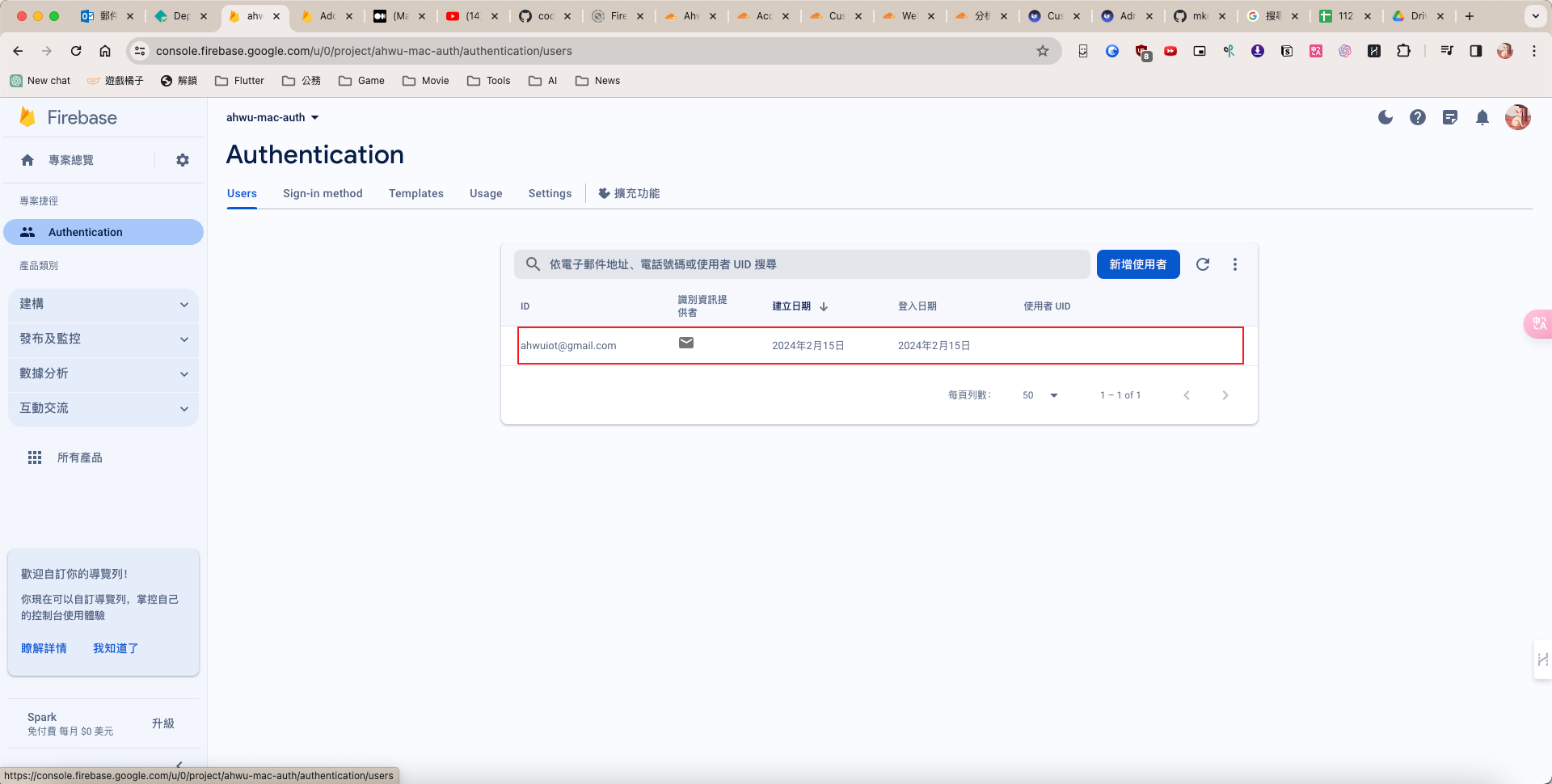The image size is (1552, 784).
Task: Refresh the users list
Action: click(x=1203, y=264)
